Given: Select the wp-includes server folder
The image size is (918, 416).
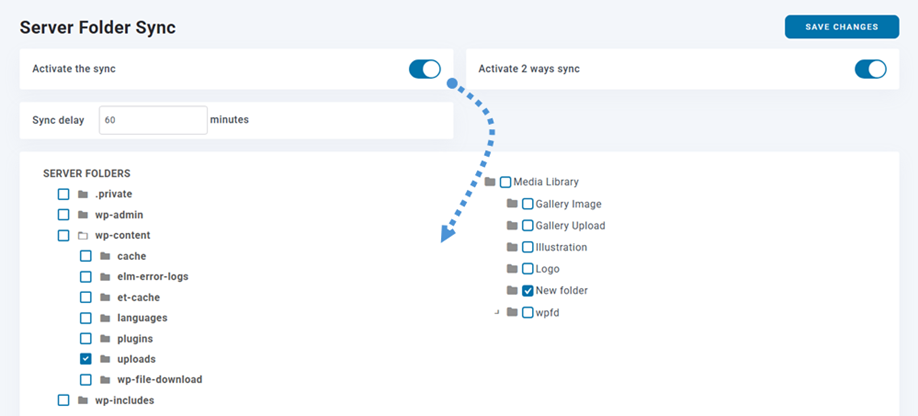Looking at the screenshot, I should (x=64, y=401).
